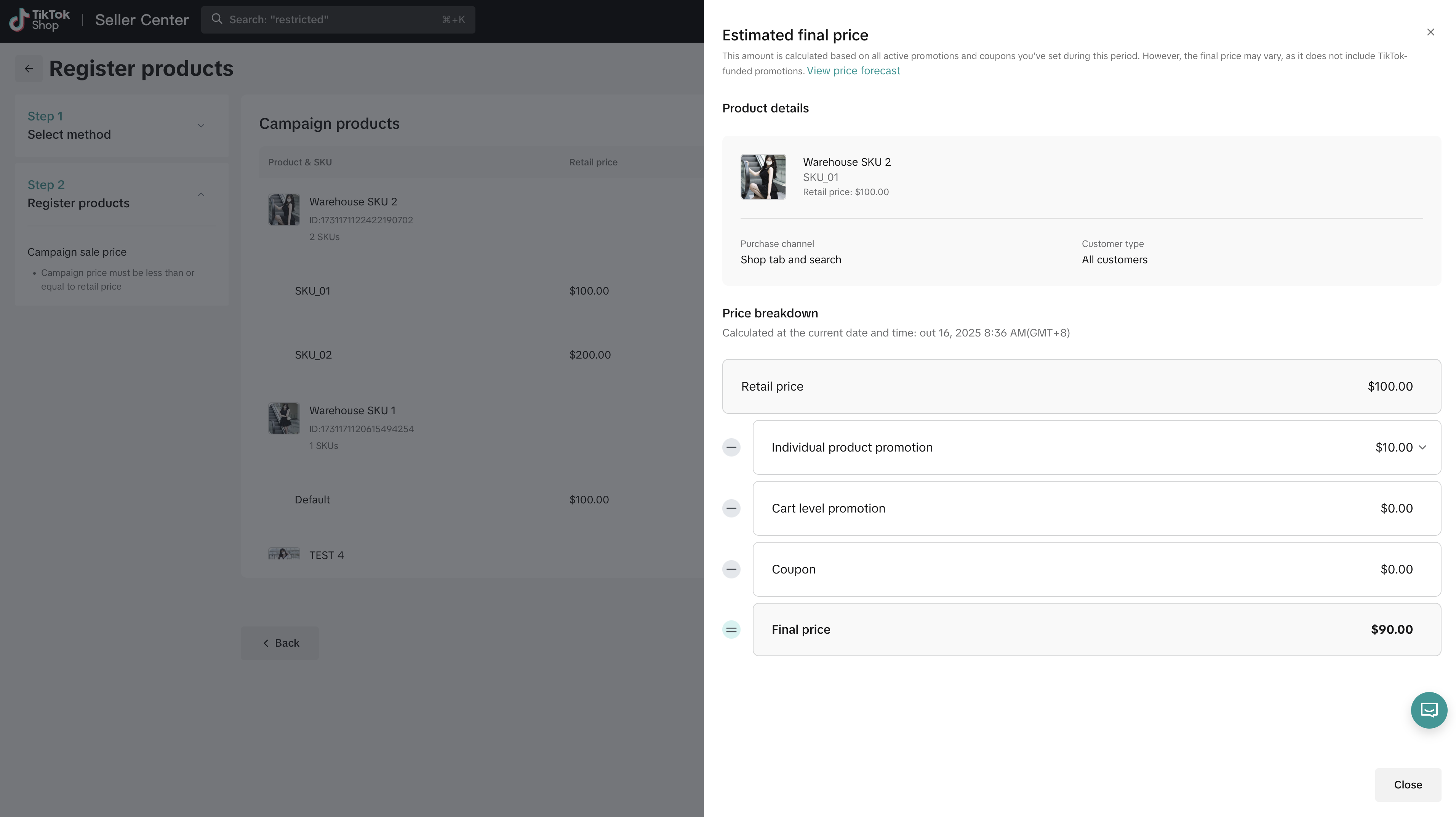Click minus icon beside Coupon row
This screenshot has height=817, width=1456.
(731, 569)
